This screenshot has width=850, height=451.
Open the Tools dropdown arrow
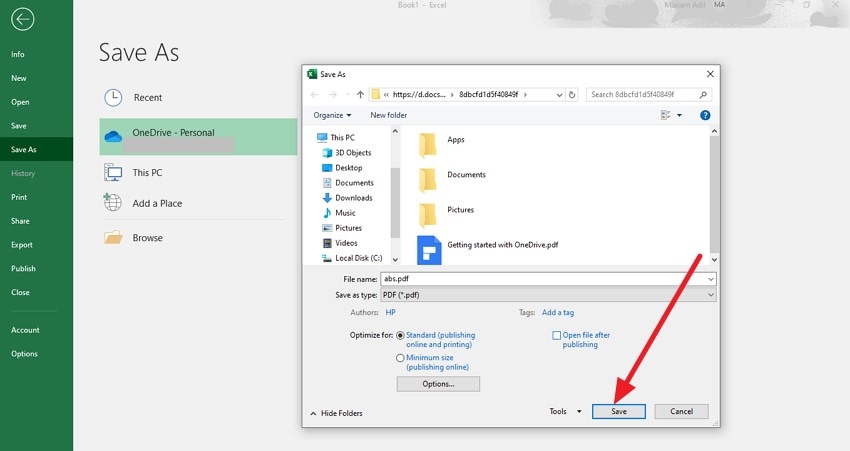(579, 411)
